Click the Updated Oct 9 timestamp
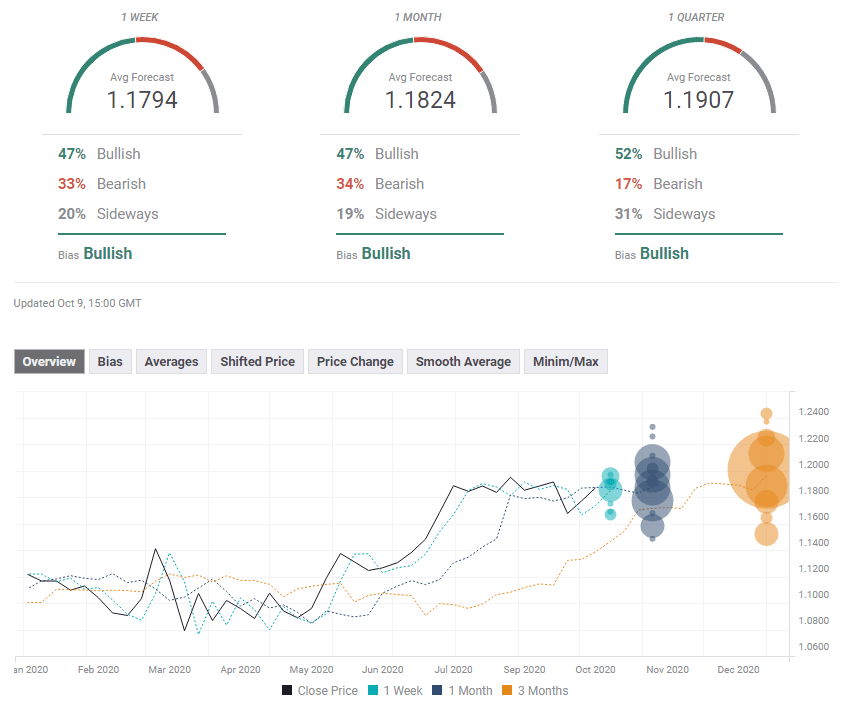 click(78, 303)
